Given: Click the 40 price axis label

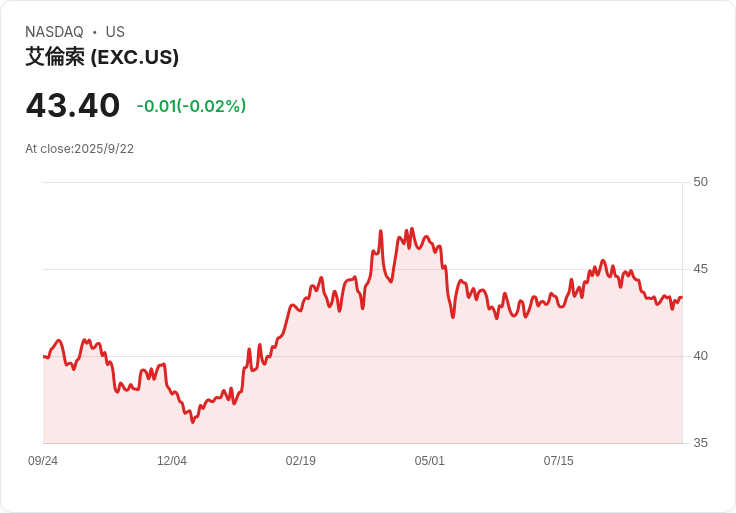Looking at the screenshot, I should (x=700, y=356).
